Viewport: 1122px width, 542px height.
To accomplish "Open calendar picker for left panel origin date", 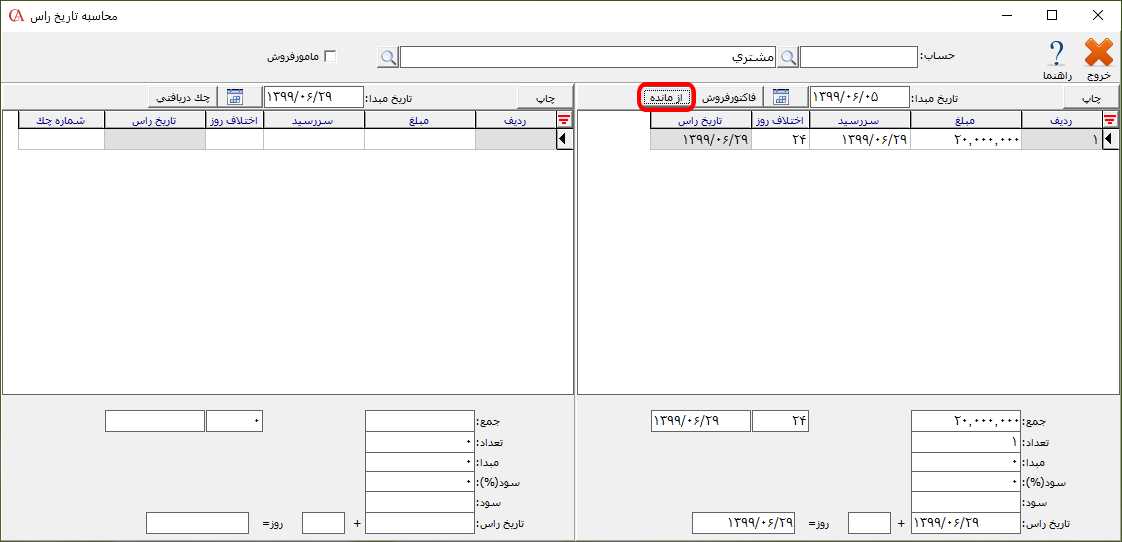I will tap(235, 97).
